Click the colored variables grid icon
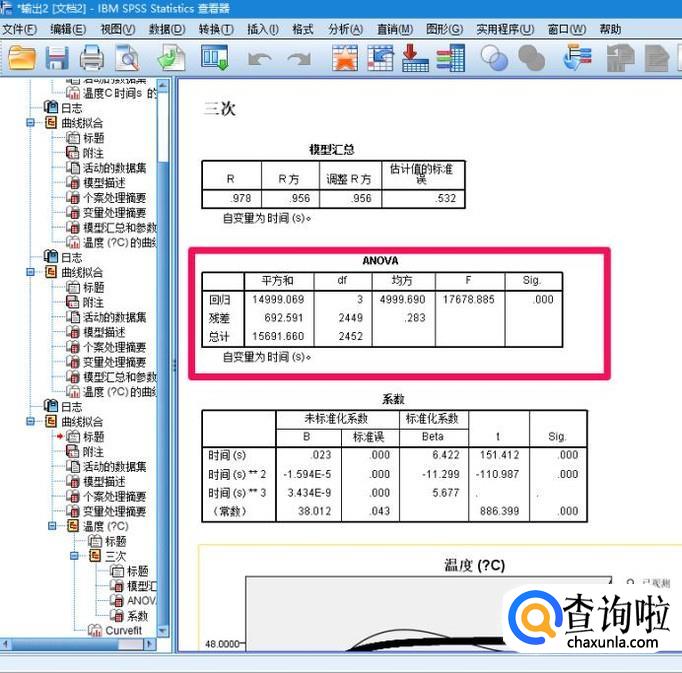The height and width of the screenshot is (673, 682). click(x=451, y=57)
